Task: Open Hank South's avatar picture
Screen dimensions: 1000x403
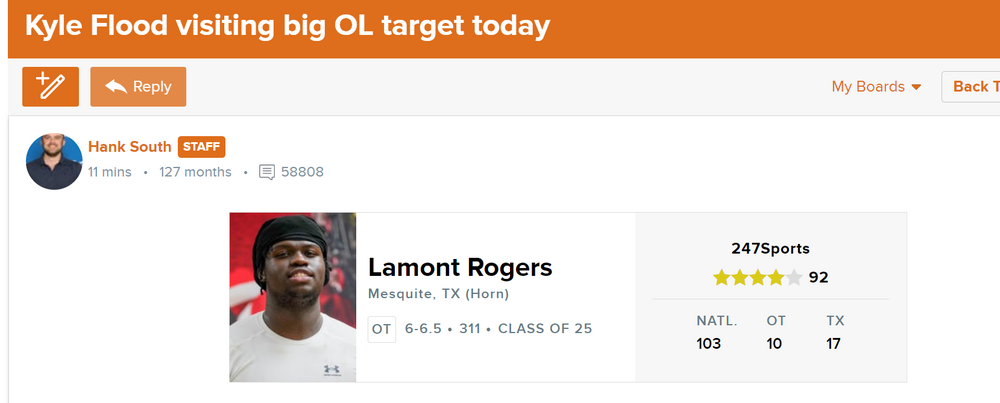Action: coord(54,161)
